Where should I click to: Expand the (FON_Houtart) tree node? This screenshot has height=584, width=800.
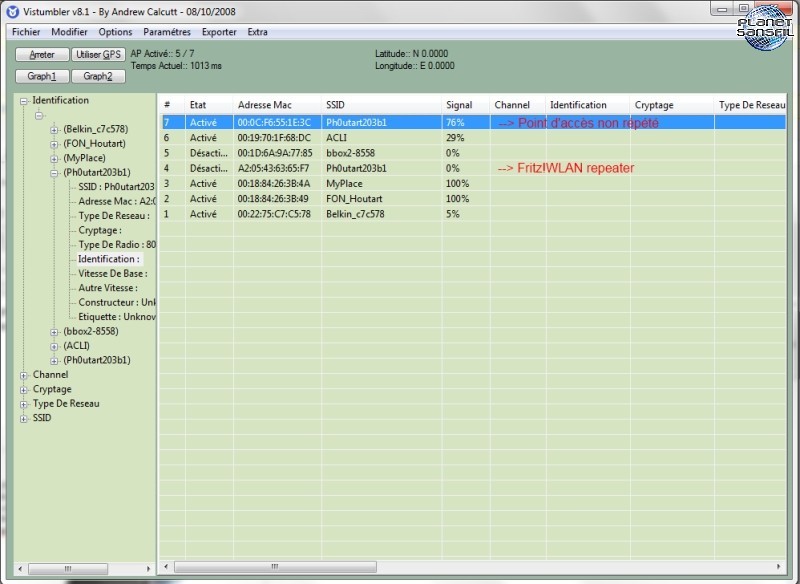tap(54, 144)
